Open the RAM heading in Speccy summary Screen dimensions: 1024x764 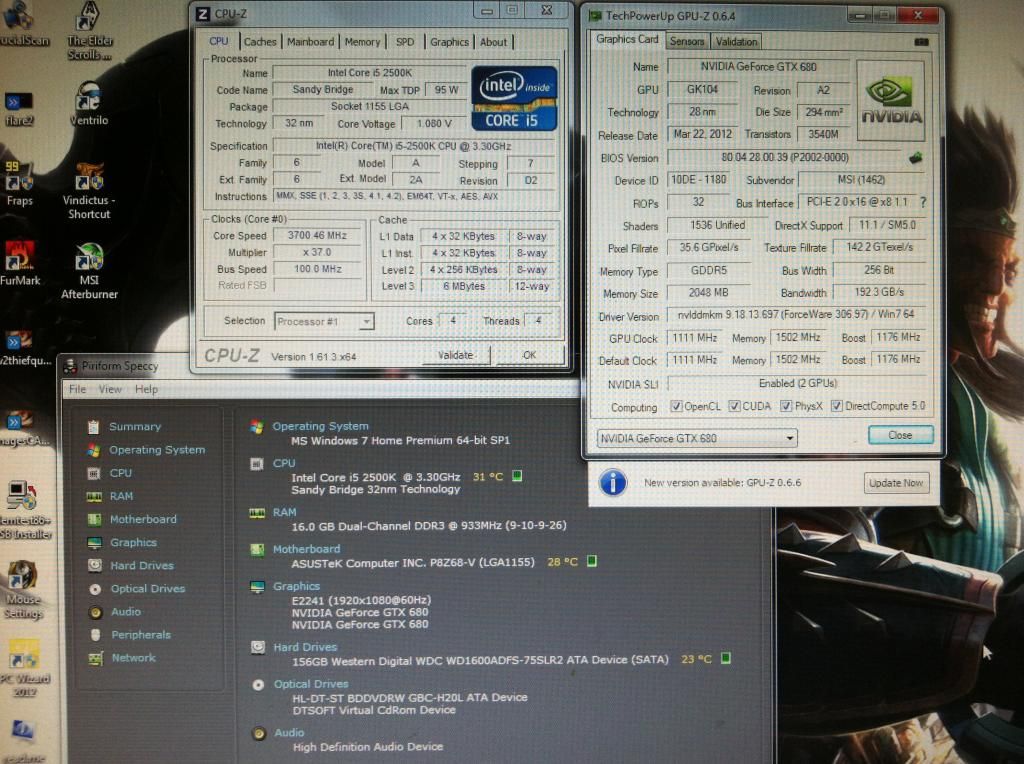tap(284, 512)
